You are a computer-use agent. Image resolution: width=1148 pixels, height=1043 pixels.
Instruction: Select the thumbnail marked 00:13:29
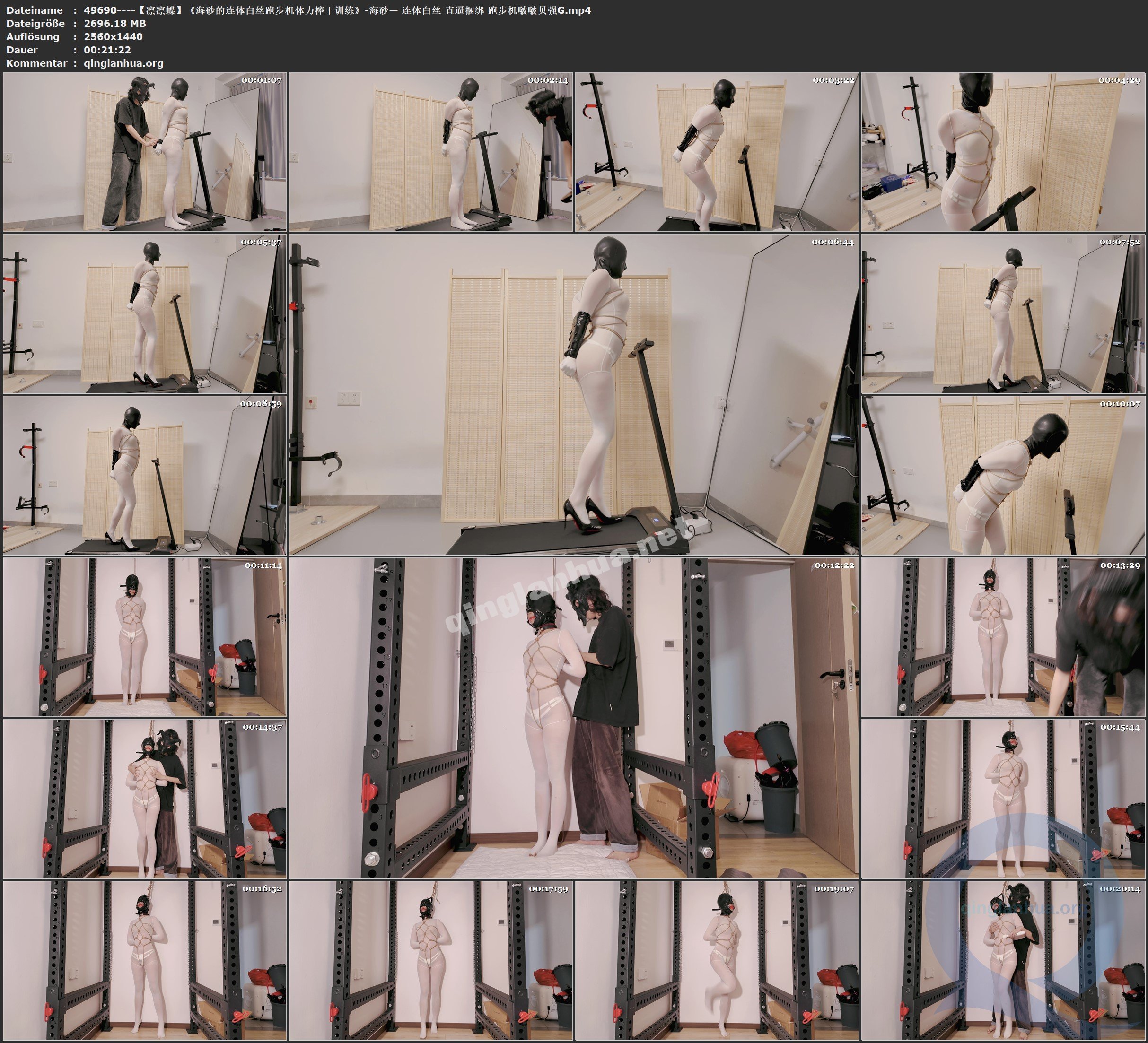click(x=1003, y=637)
